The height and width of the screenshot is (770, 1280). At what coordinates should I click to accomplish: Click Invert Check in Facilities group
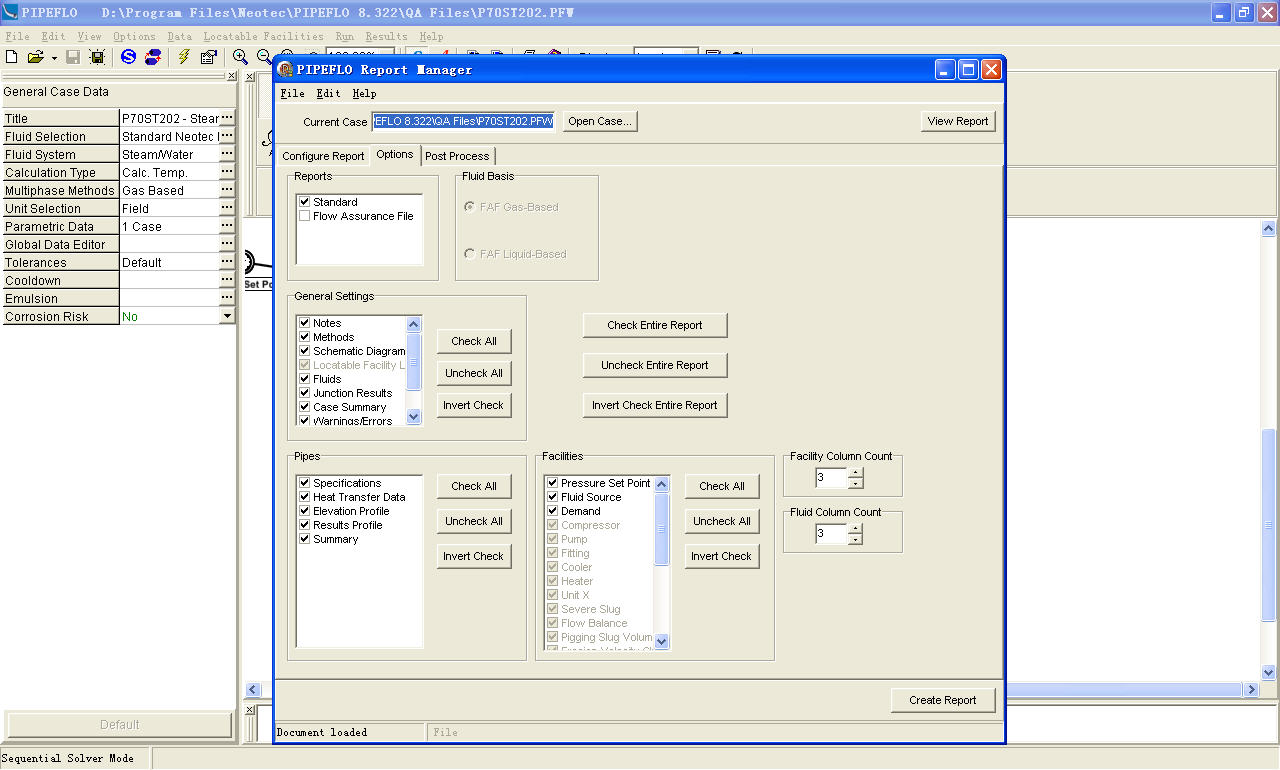pyautogui.click(x=722, y=556)
